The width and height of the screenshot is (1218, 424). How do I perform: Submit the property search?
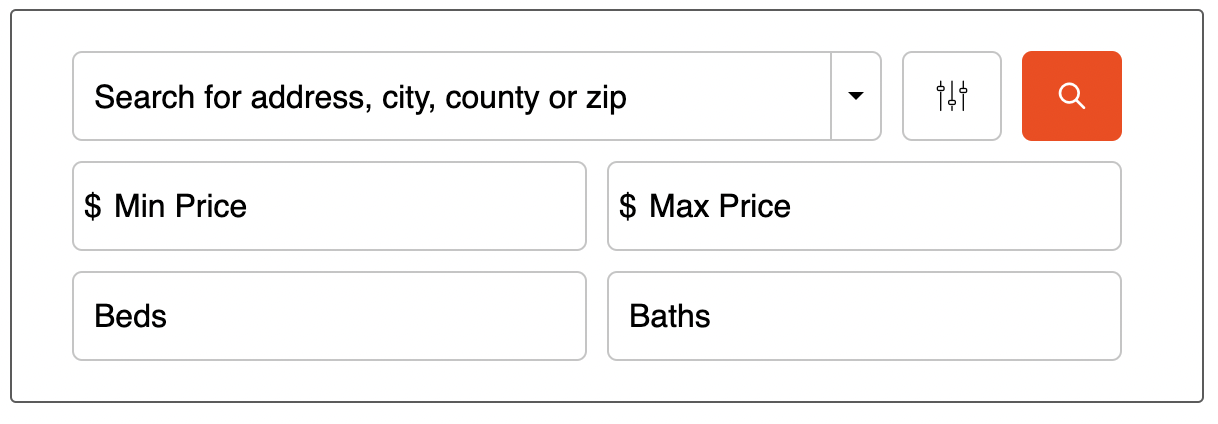(1071, 96)
